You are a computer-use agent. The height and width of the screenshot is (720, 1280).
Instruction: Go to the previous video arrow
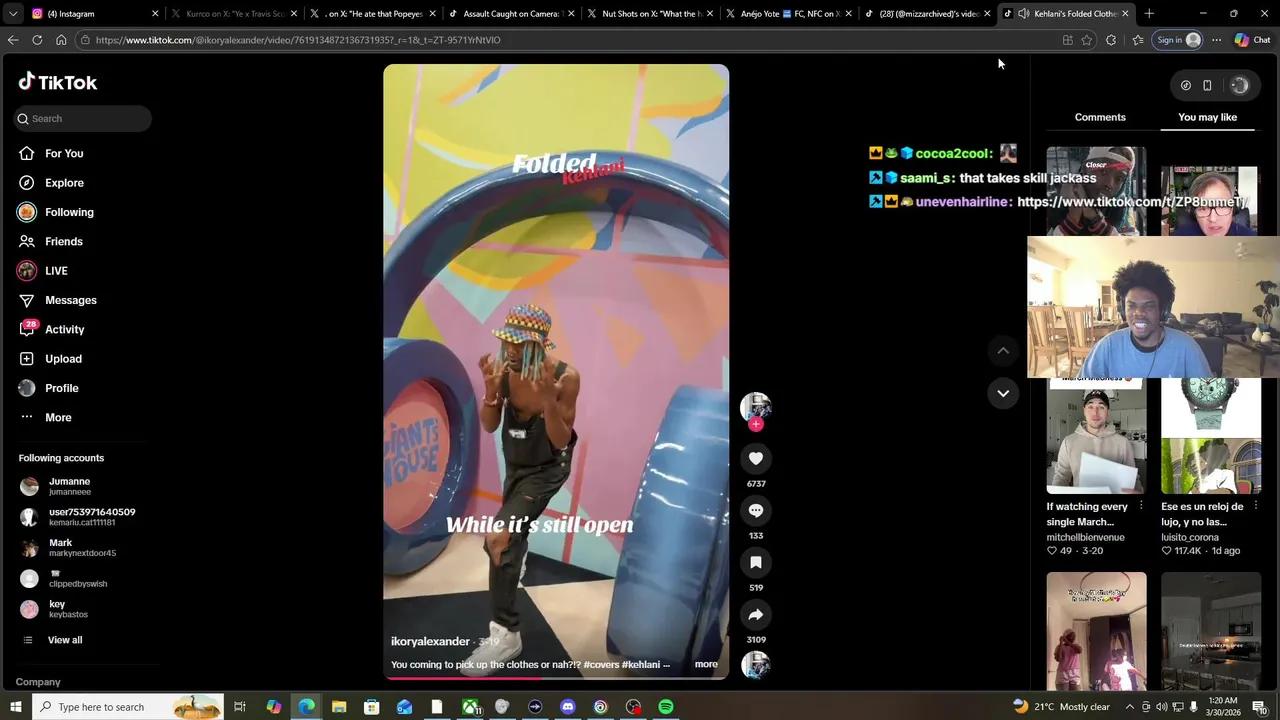(x=1003, y=351)
